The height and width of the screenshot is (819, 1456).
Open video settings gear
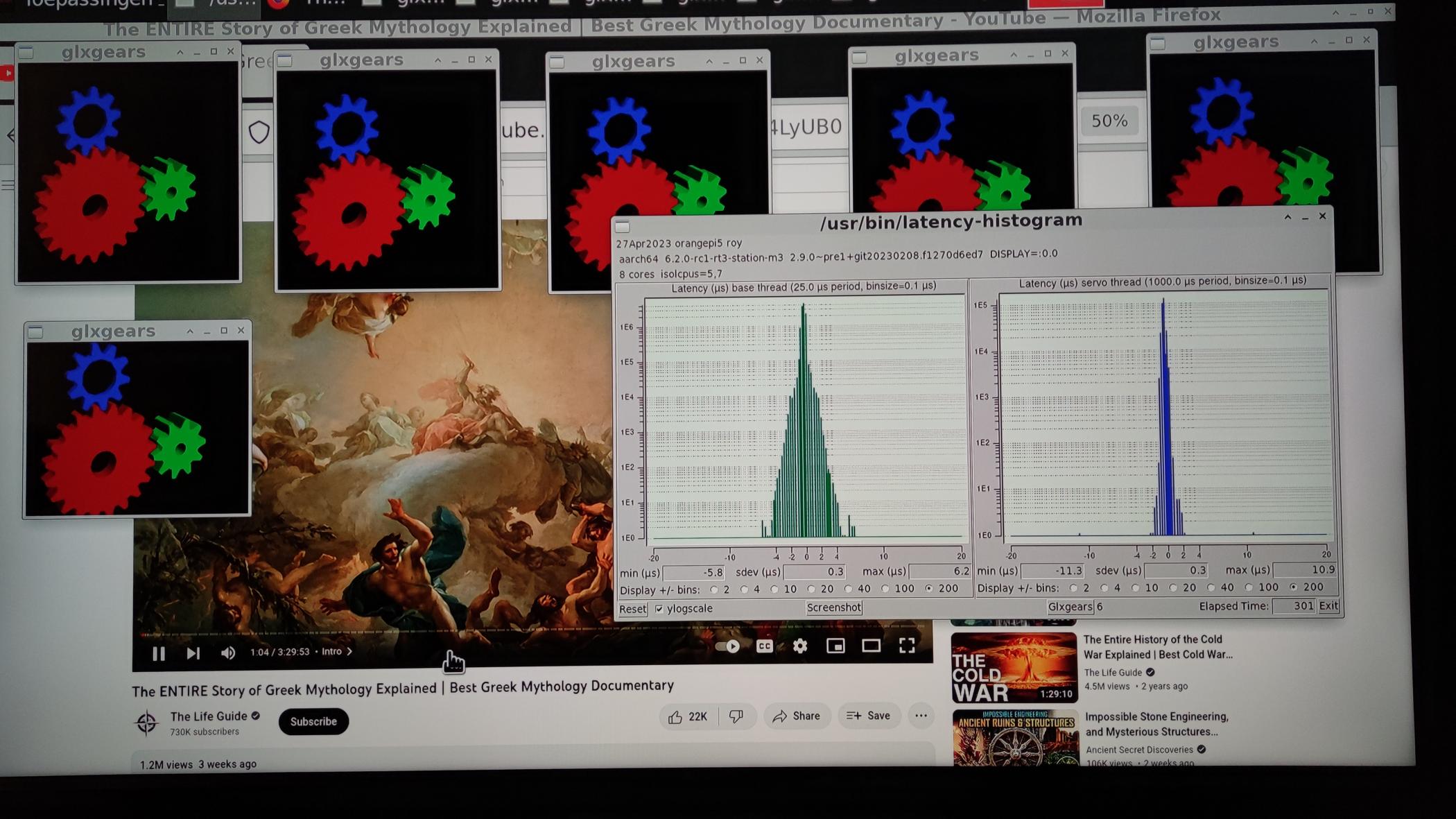[x=800, y=646]
